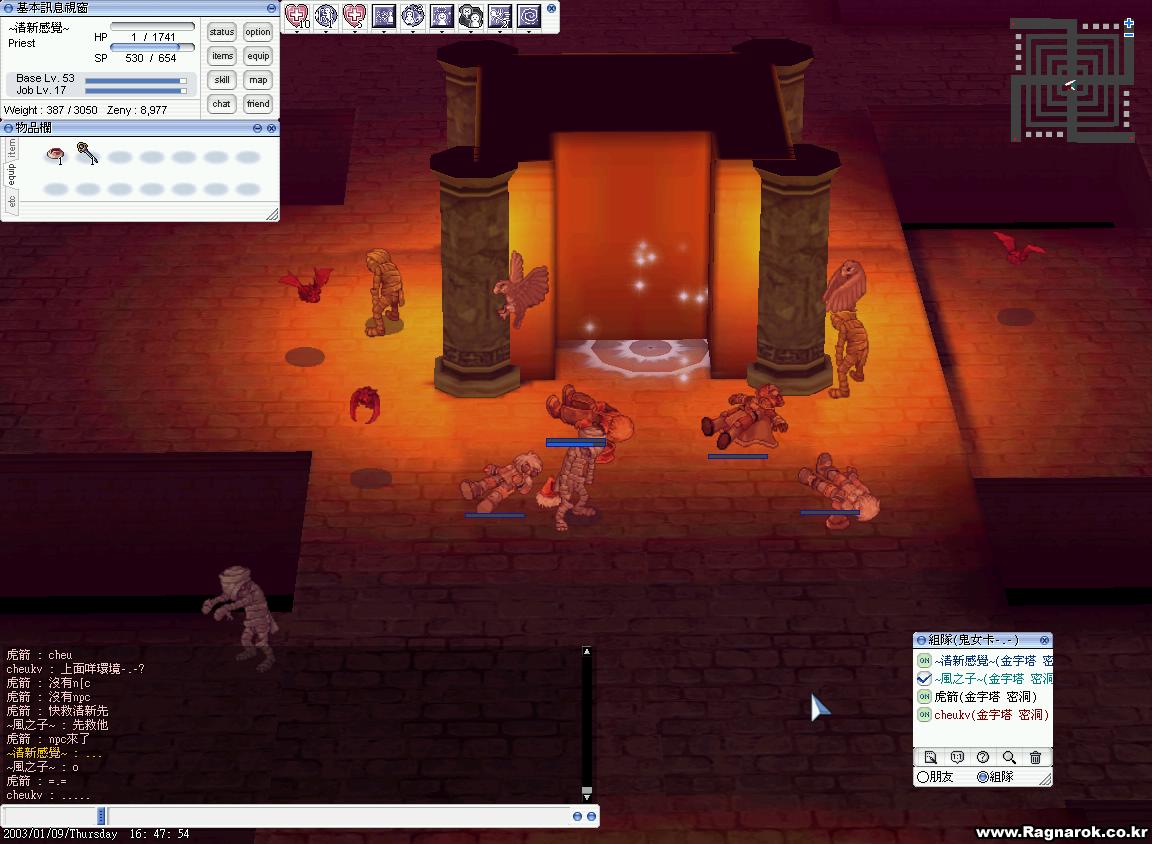
Task: Minimize the 物品欄 inventory window
Action: tap(257, 128)
